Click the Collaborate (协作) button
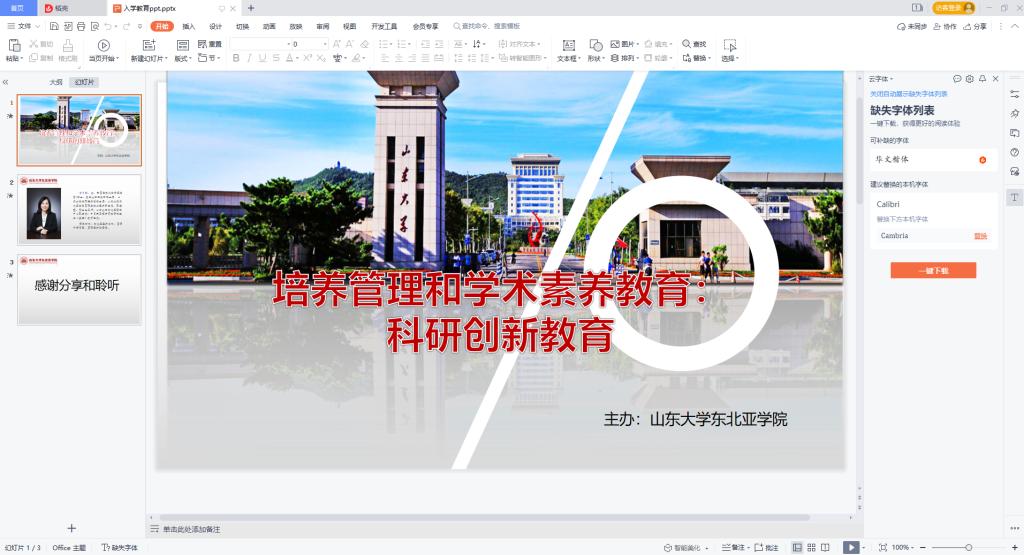The image size is (1024, 555). click(945, 26)
